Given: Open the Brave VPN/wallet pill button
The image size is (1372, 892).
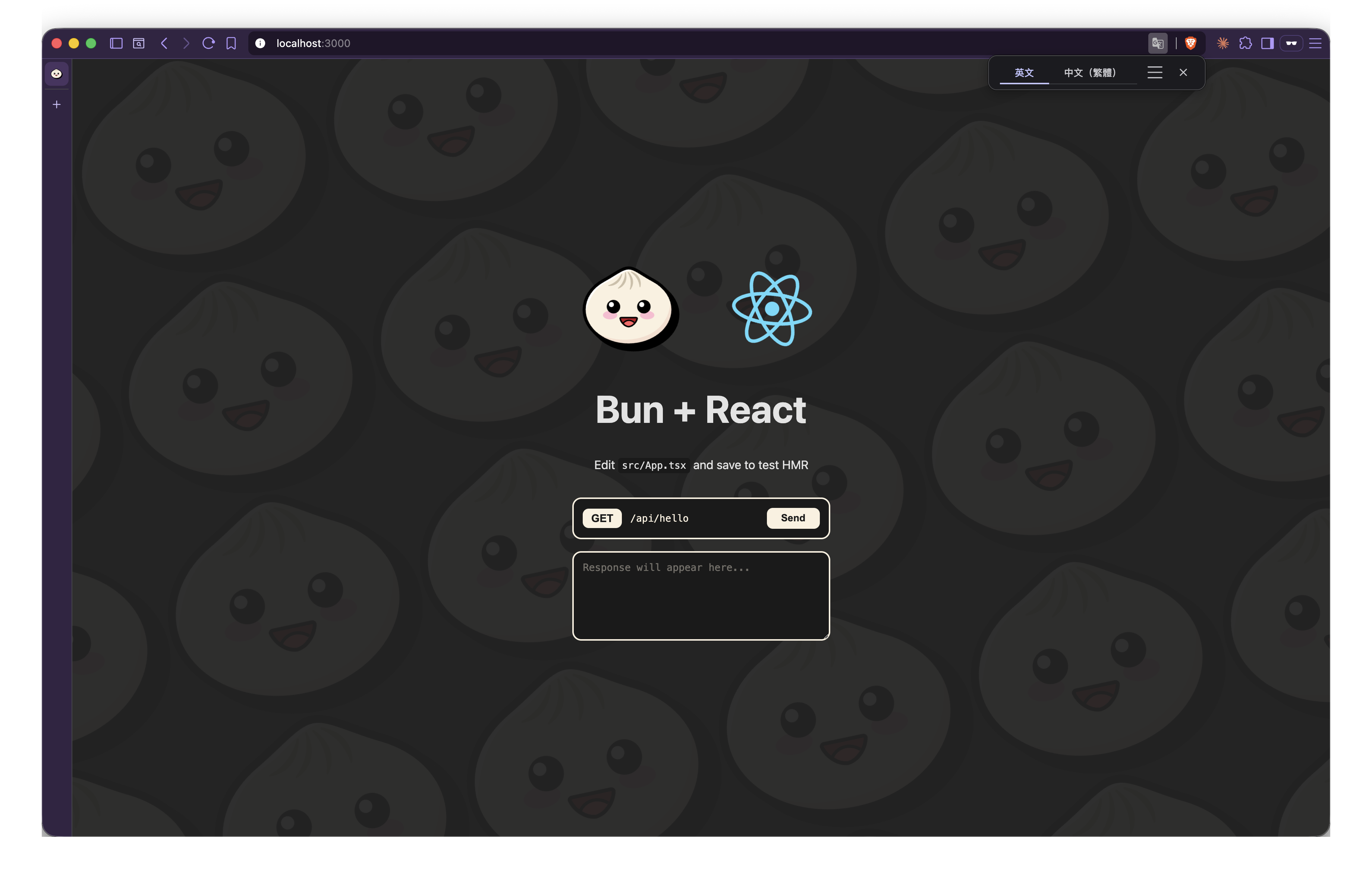Looking at the screenshot, I should tap(1291, 43).
